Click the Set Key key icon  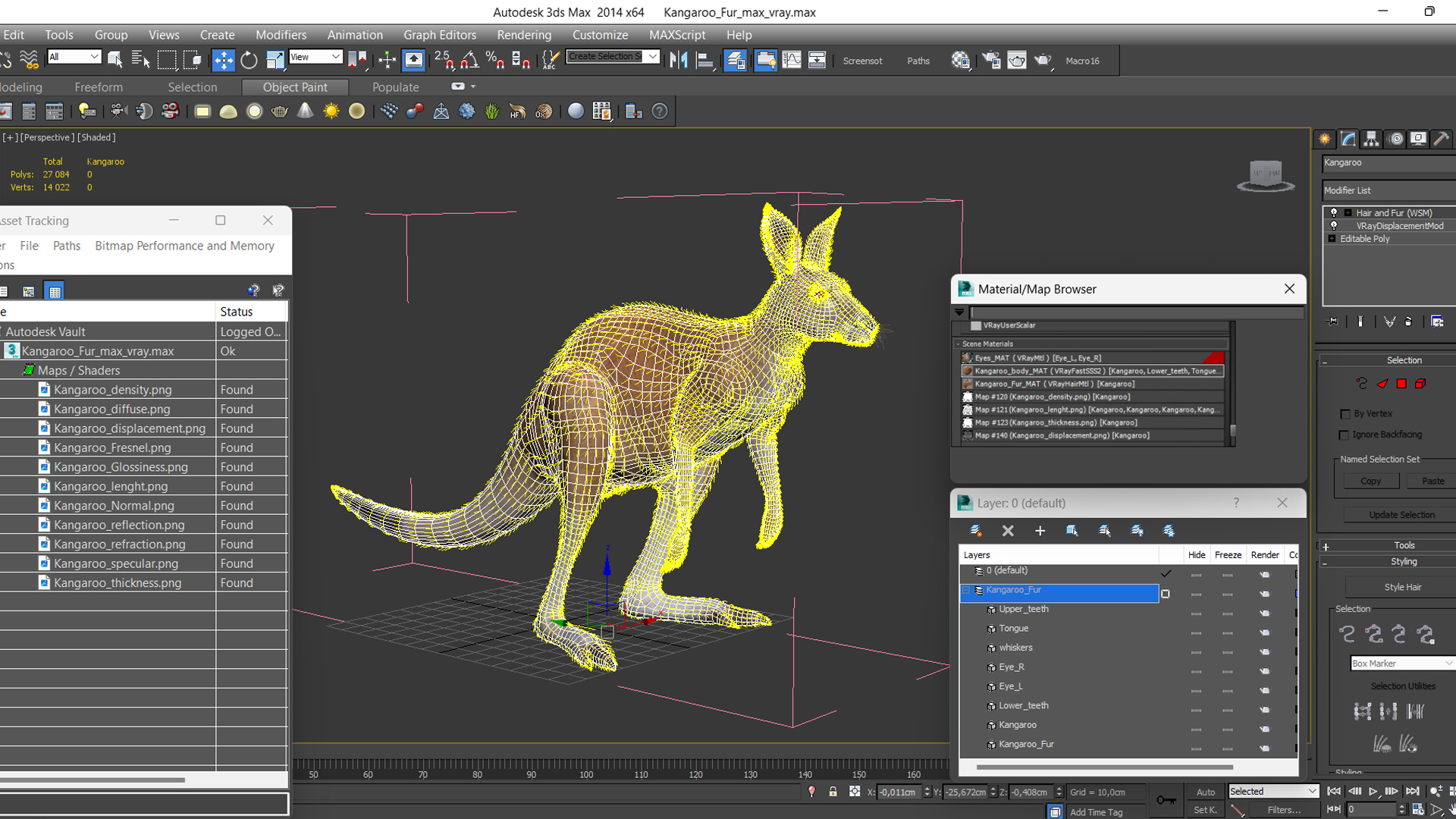pyautogui.click(x=1166, y=800)
